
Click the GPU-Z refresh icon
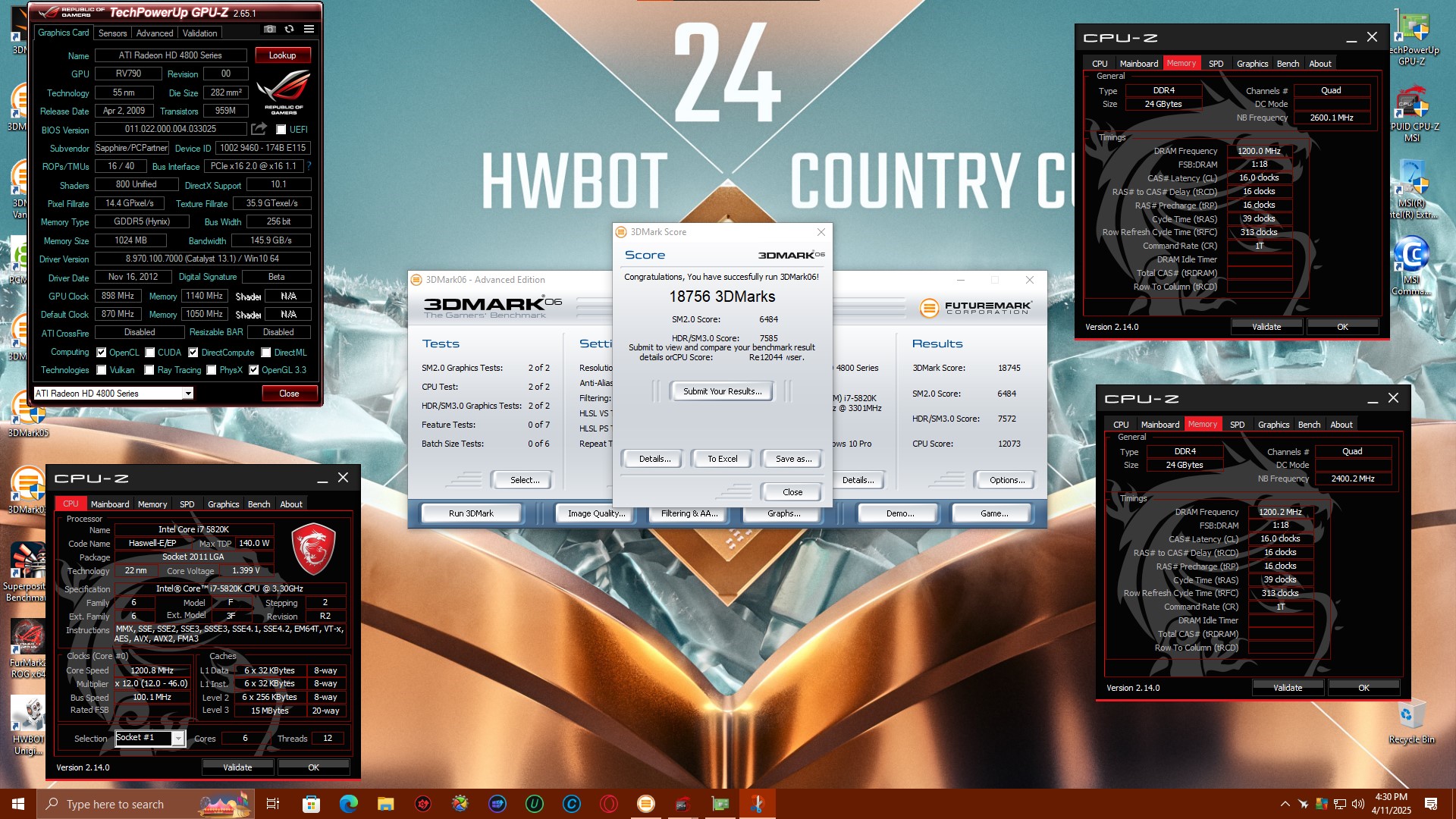pyautogui.click(x=289, y=30)
